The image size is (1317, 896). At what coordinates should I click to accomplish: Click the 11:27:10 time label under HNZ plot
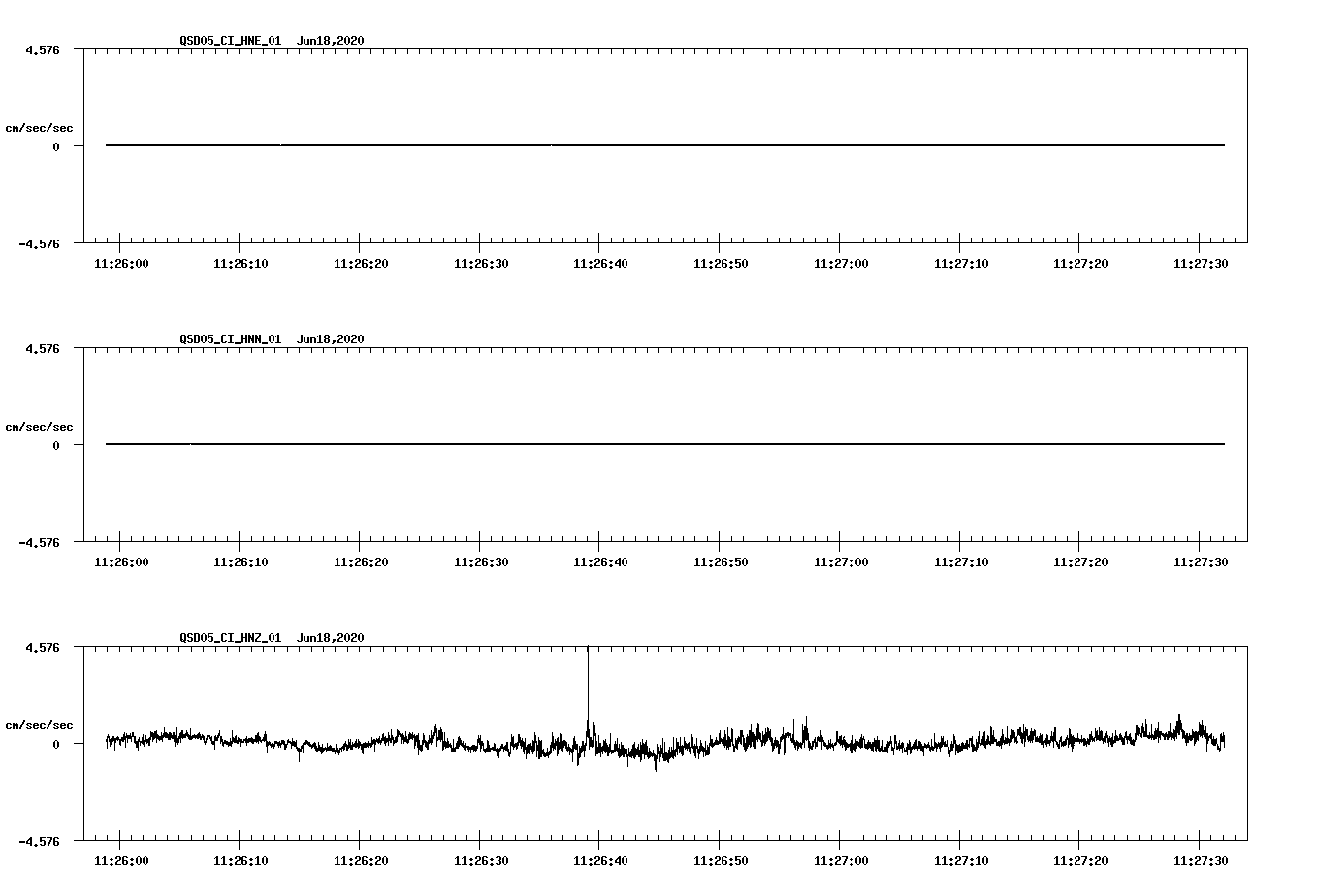(x=961, y=860)
